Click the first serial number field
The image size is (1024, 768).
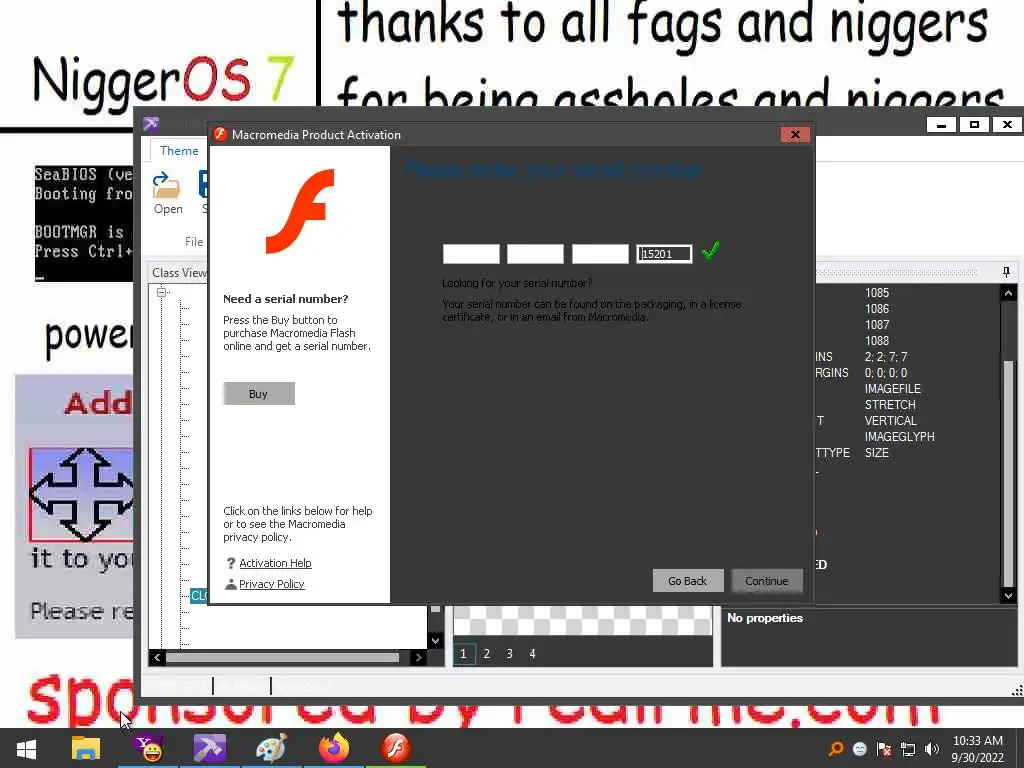(471, 254)
